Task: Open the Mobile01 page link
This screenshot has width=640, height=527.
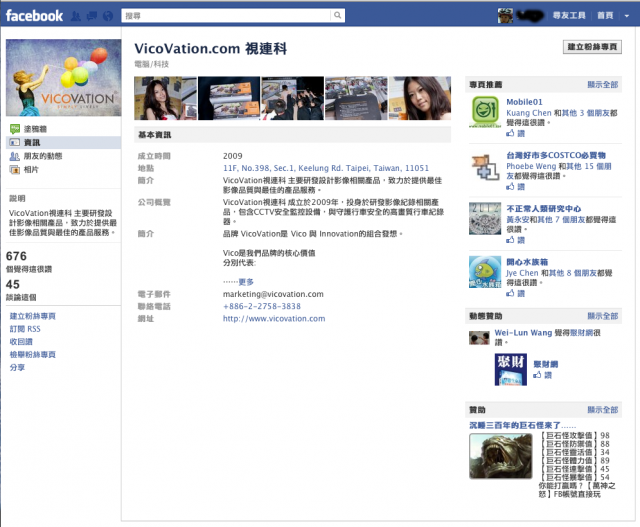Action: coord(524,102)
